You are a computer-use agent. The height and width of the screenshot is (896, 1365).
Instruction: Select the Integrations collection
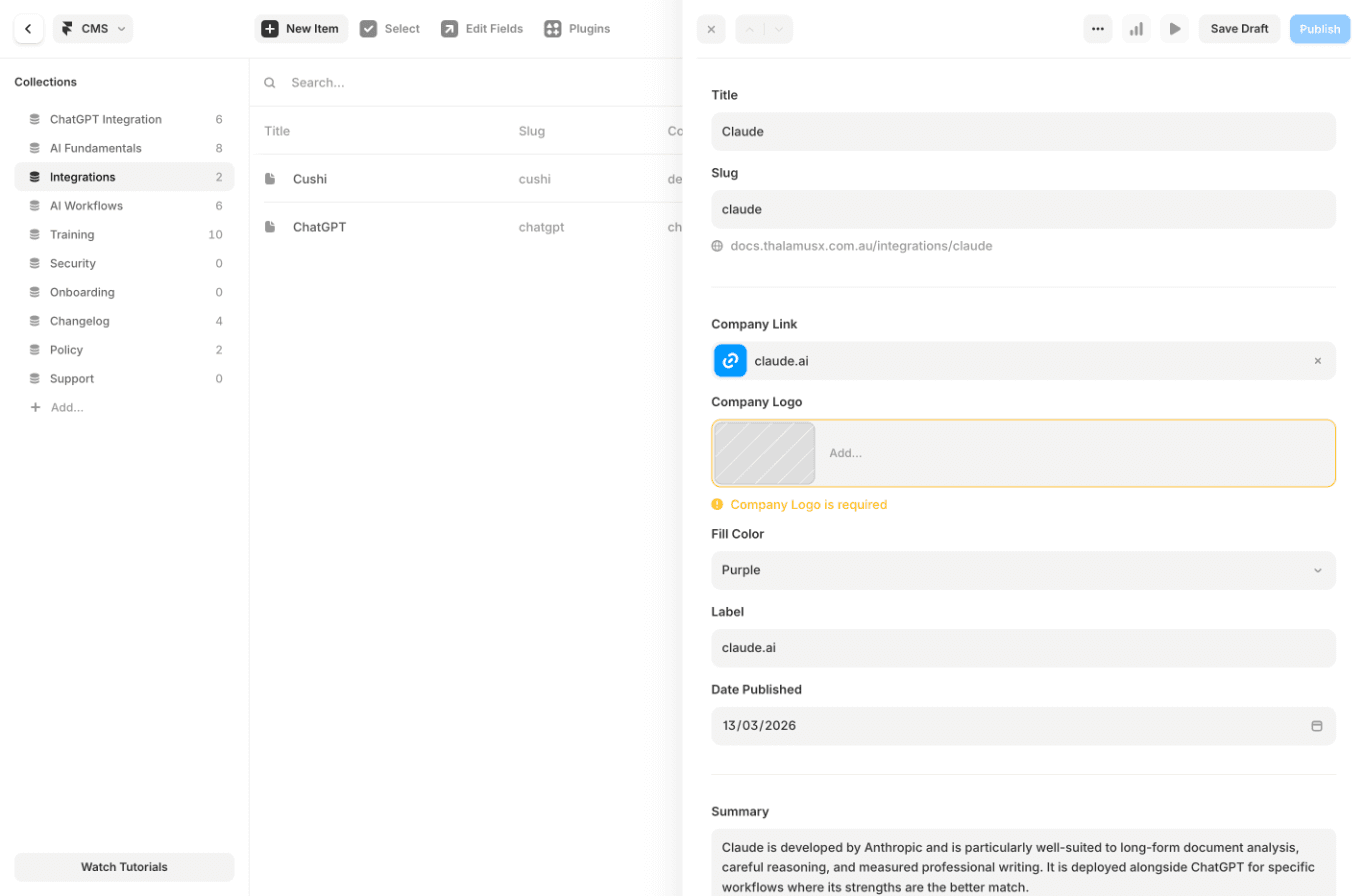(x=124, y=177)
